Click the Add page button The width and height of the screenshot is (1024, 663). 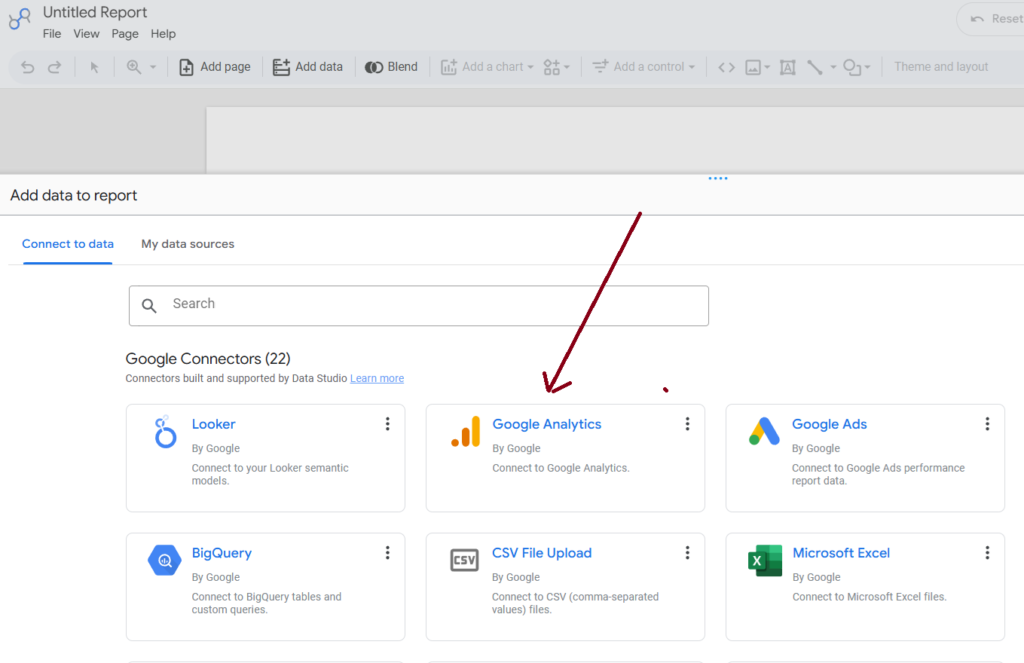[x=214, y=67]
